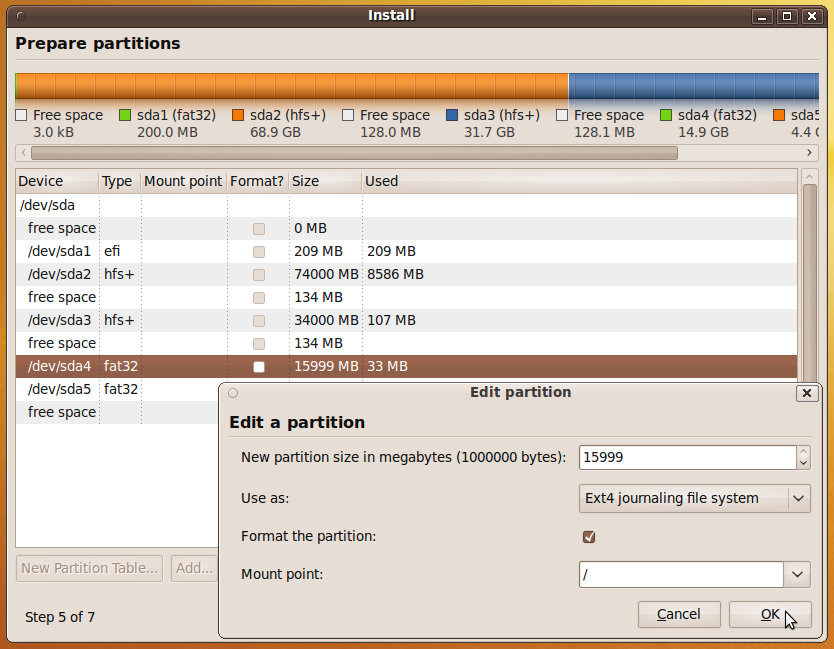The height and width of the screenshot is (649, 834).
Task: Click the sda3 (hfs+) blue legend swatch
Action: 452,115
